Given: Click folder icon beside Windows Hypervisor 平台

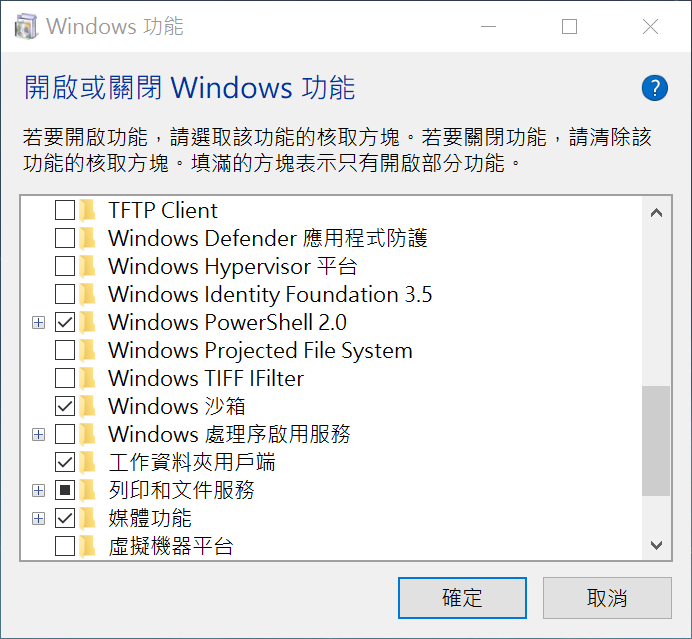Looking at the screenshot, I should point(89,267).
